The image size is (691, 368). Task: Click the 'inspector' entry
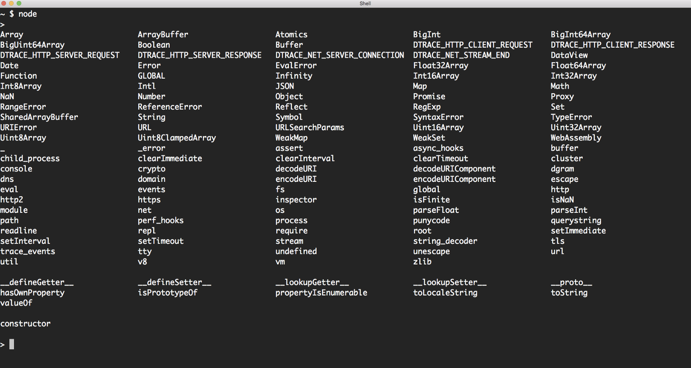296,200
